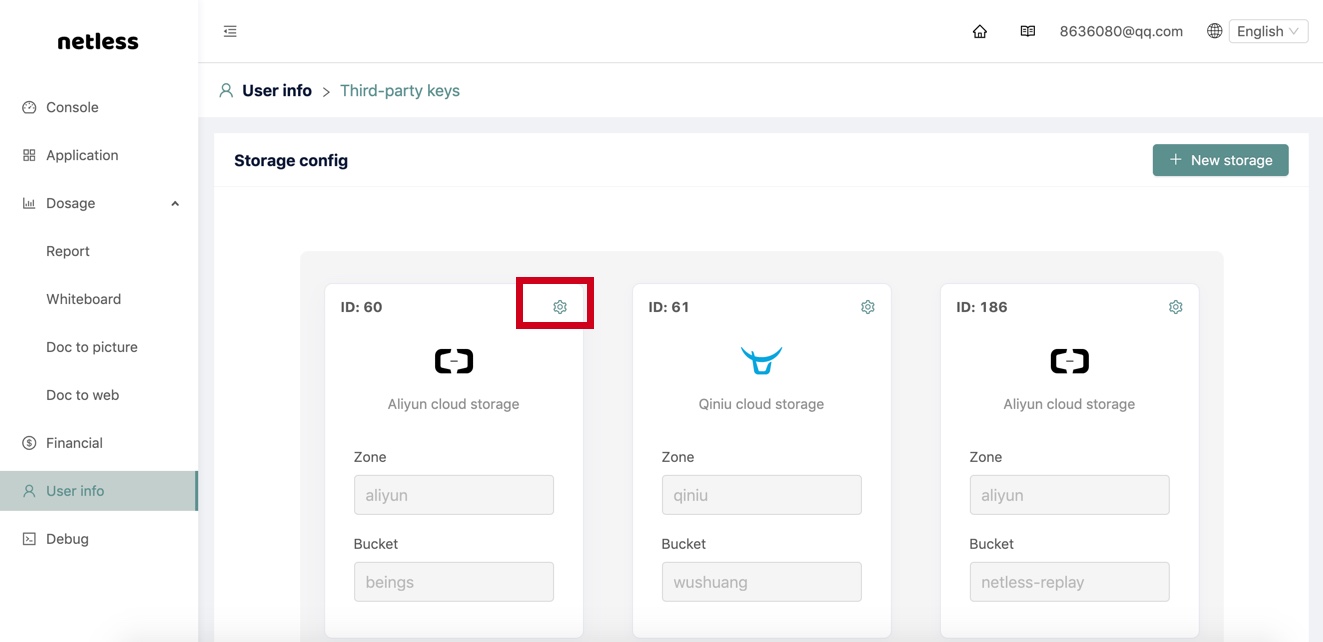Viewport: 1323px width, 642px height.
Task: Click the ID: 60 card title
Action: (x=361, y=307)
